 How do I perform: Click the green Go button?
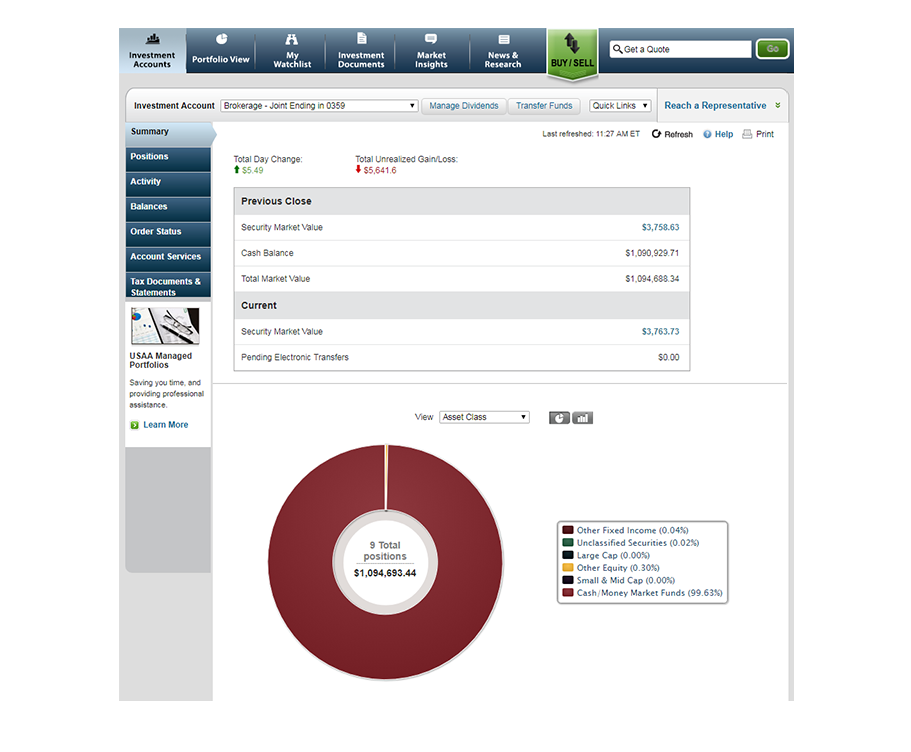tap(772, 49)
